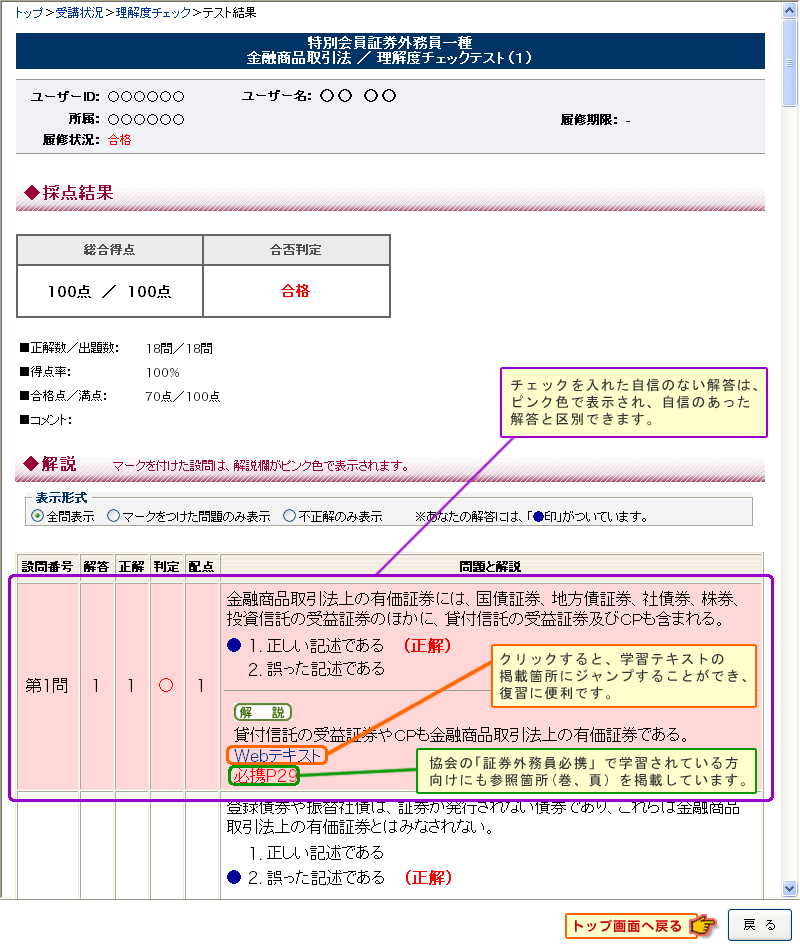Click the diamond icon beside 採点結果 heading
The height and width of the screenshot is (950, 800).
(30, 193)
